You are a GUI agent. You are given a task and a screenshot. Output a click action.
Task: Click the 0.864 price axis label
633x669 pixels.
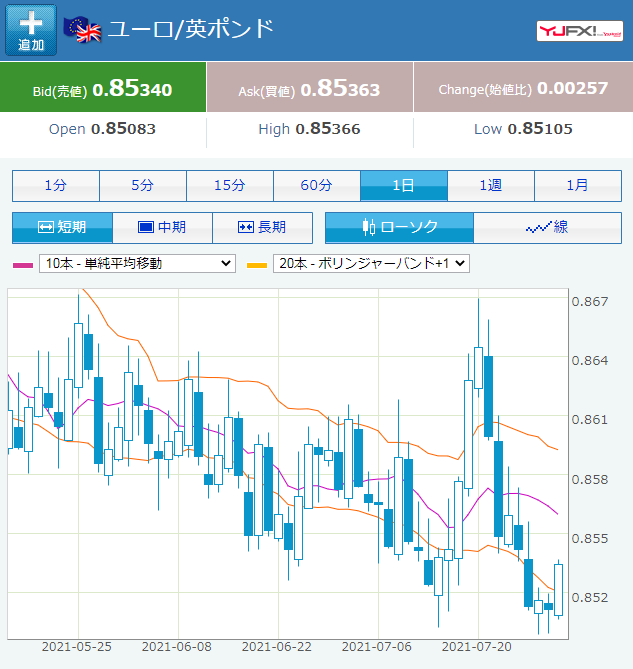pyautogui.click(x=590, y=361)
